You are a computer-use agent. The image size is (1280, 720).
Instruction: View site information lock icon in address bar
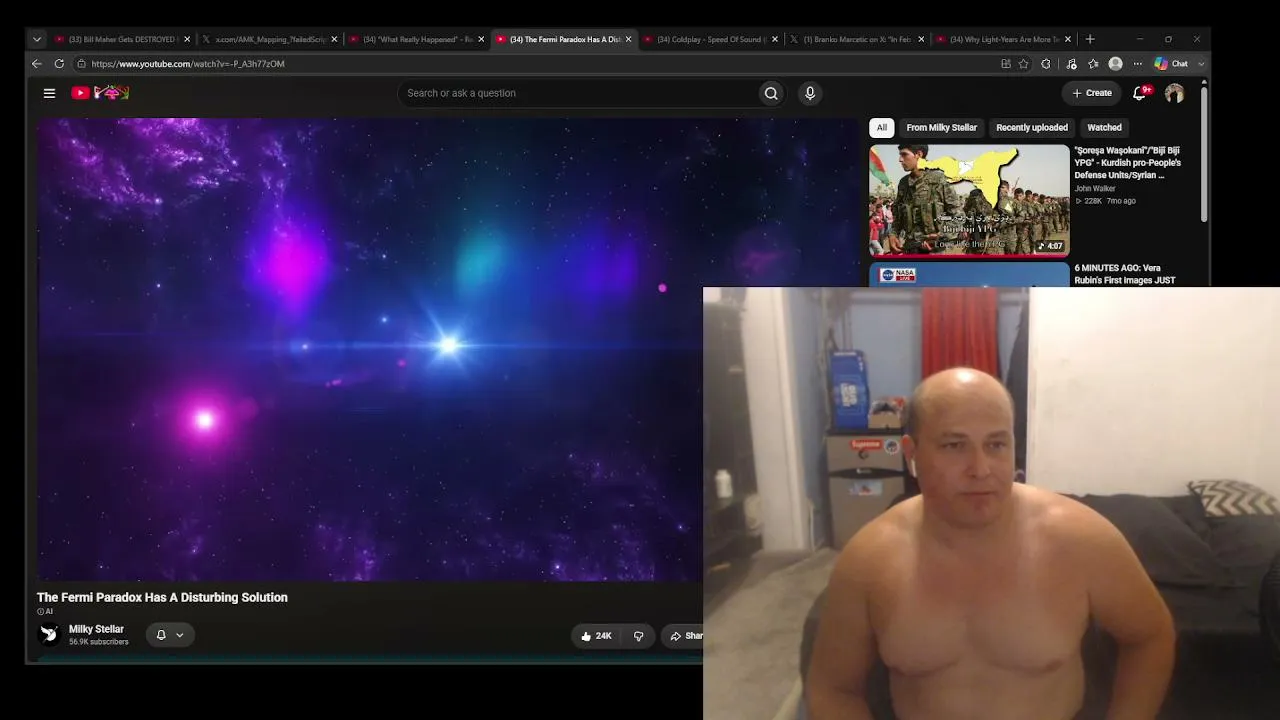[82, 64]
